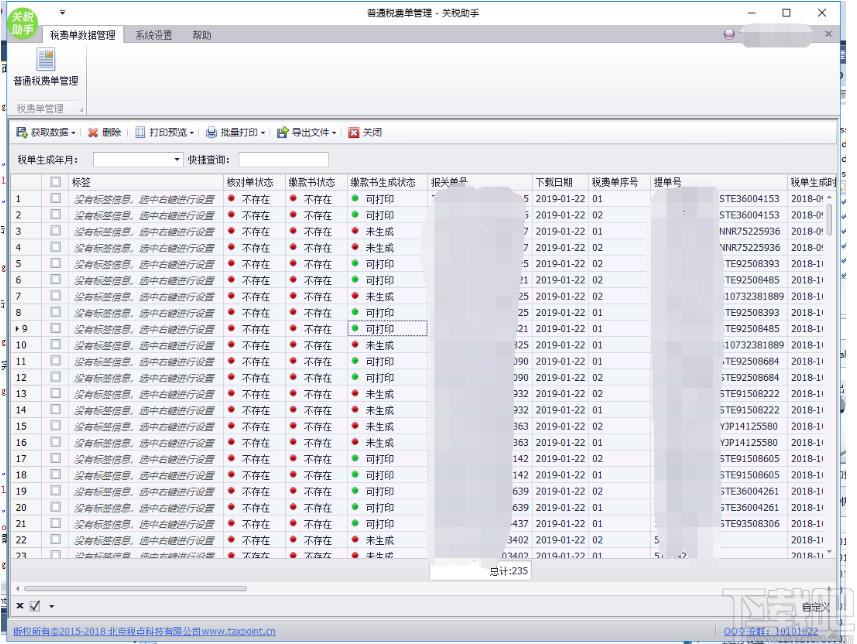Click the 打印预览 icon
The height and width of the screenshot is (644, 857).
[140, 132]
